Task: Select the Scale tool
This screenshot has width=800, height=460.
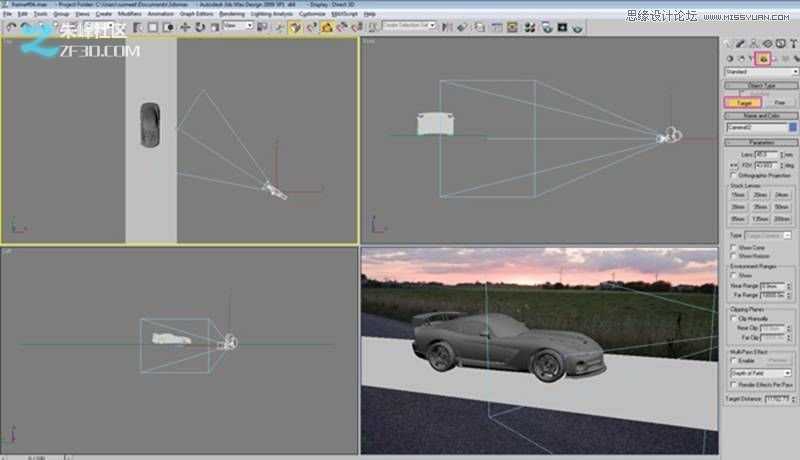Action: click(x=215, y=27)
